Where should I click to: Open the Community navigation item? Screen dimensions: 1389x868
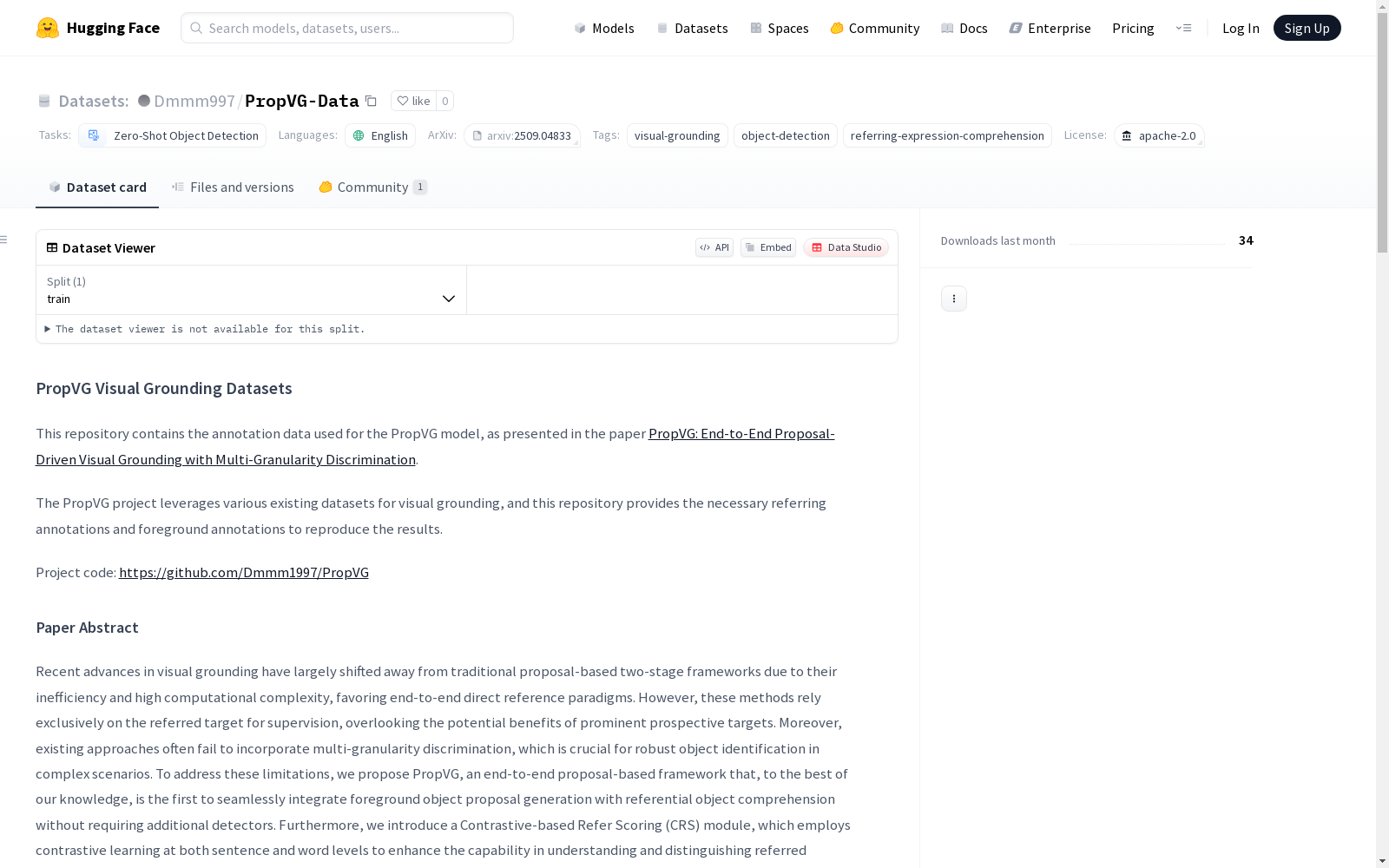tap(875, 28)
